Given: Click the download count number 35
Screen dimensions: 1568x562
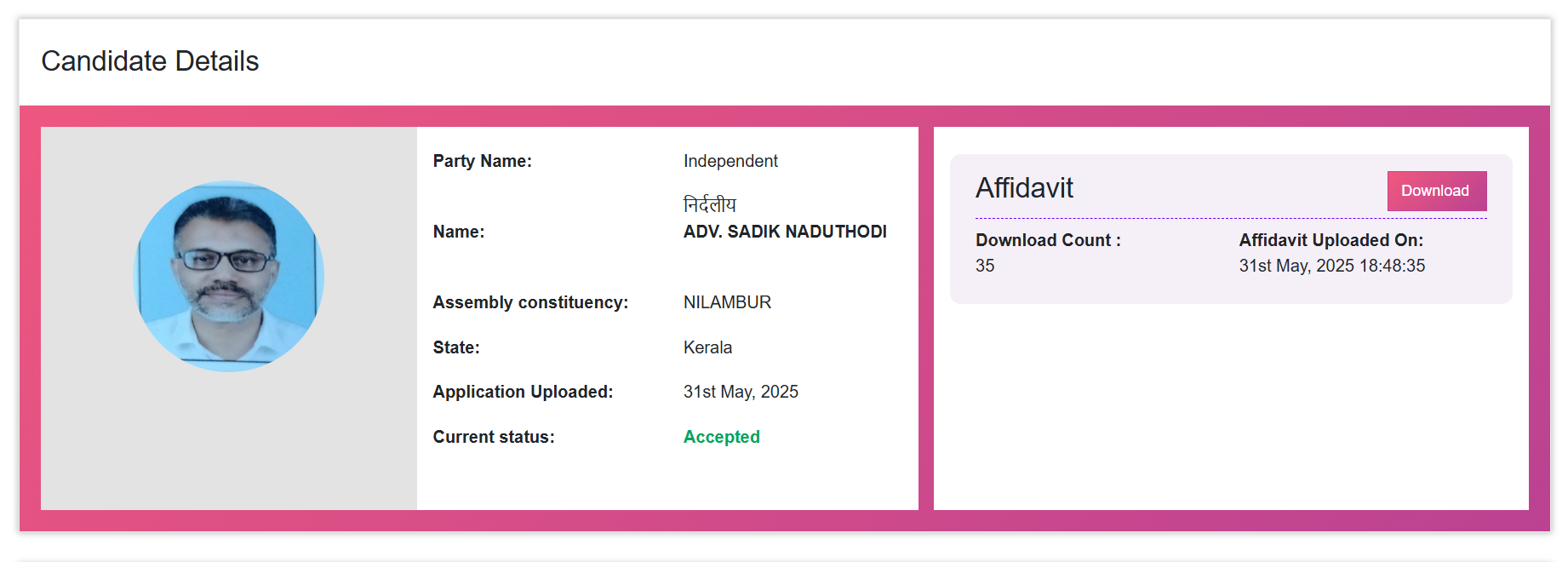Looking at the screenshot, I should (985, 266).
